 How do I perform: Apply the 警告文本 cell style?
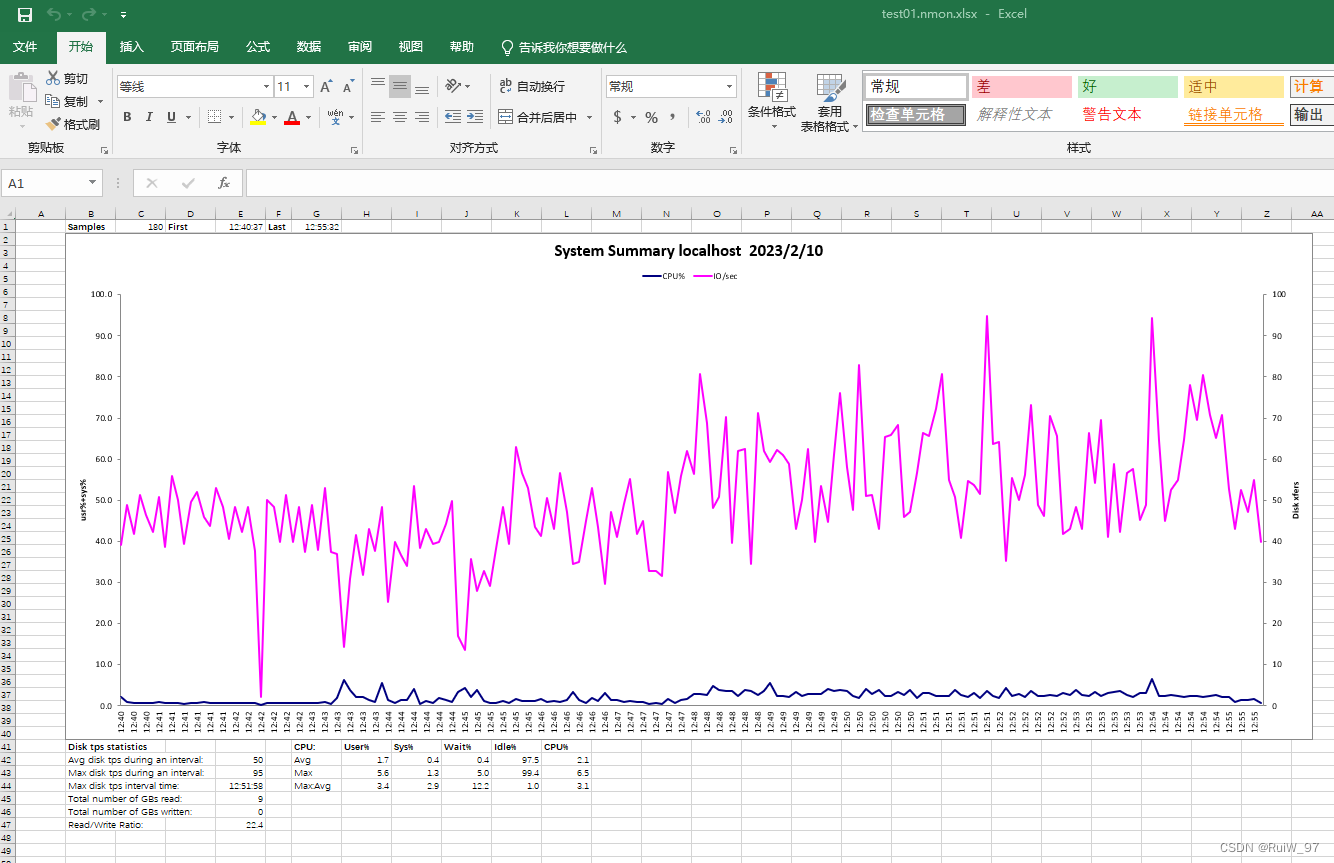[1128, 114]
